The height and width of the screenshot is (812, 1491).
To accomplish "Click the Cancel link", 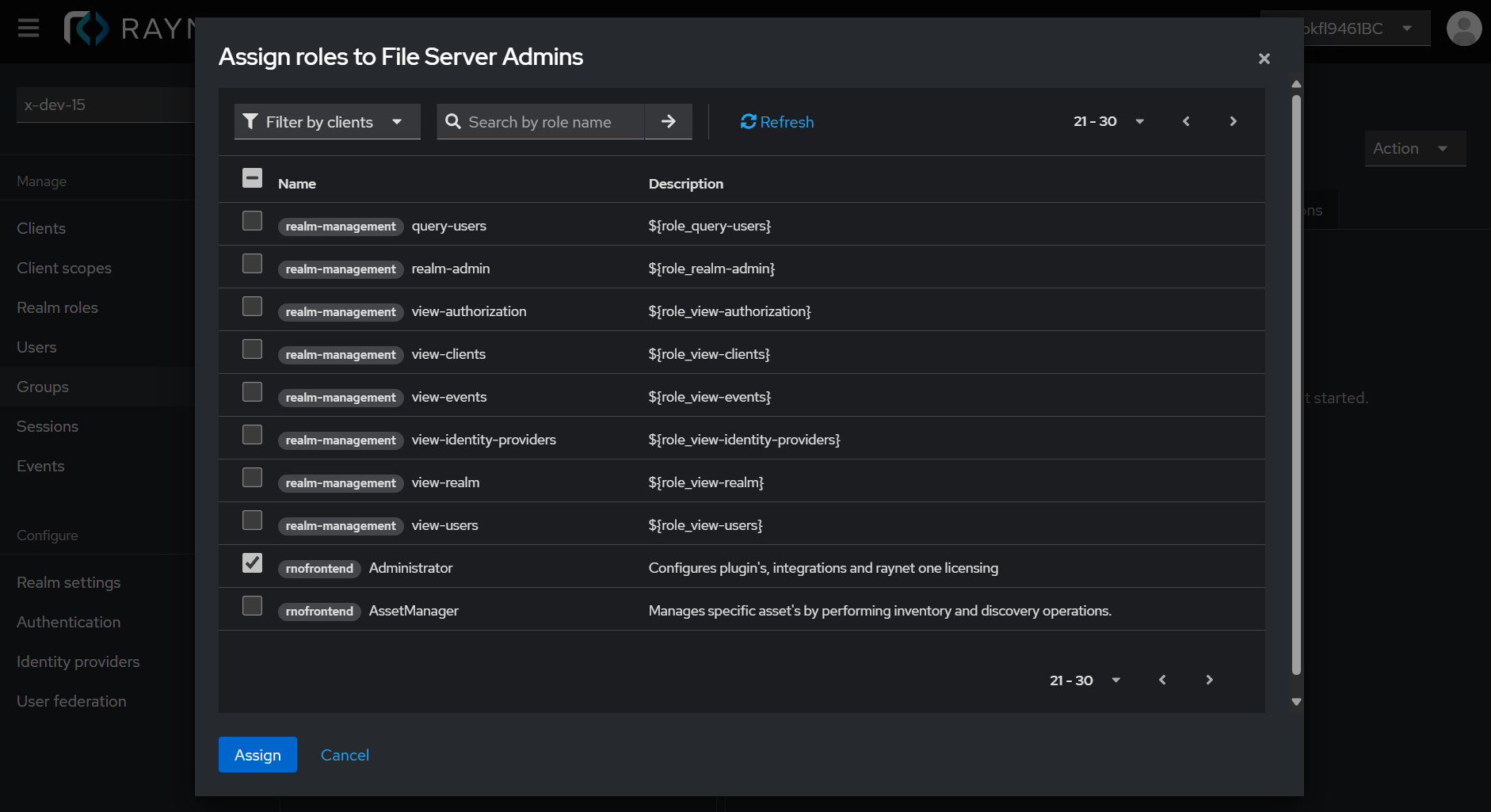I will 345,754.
